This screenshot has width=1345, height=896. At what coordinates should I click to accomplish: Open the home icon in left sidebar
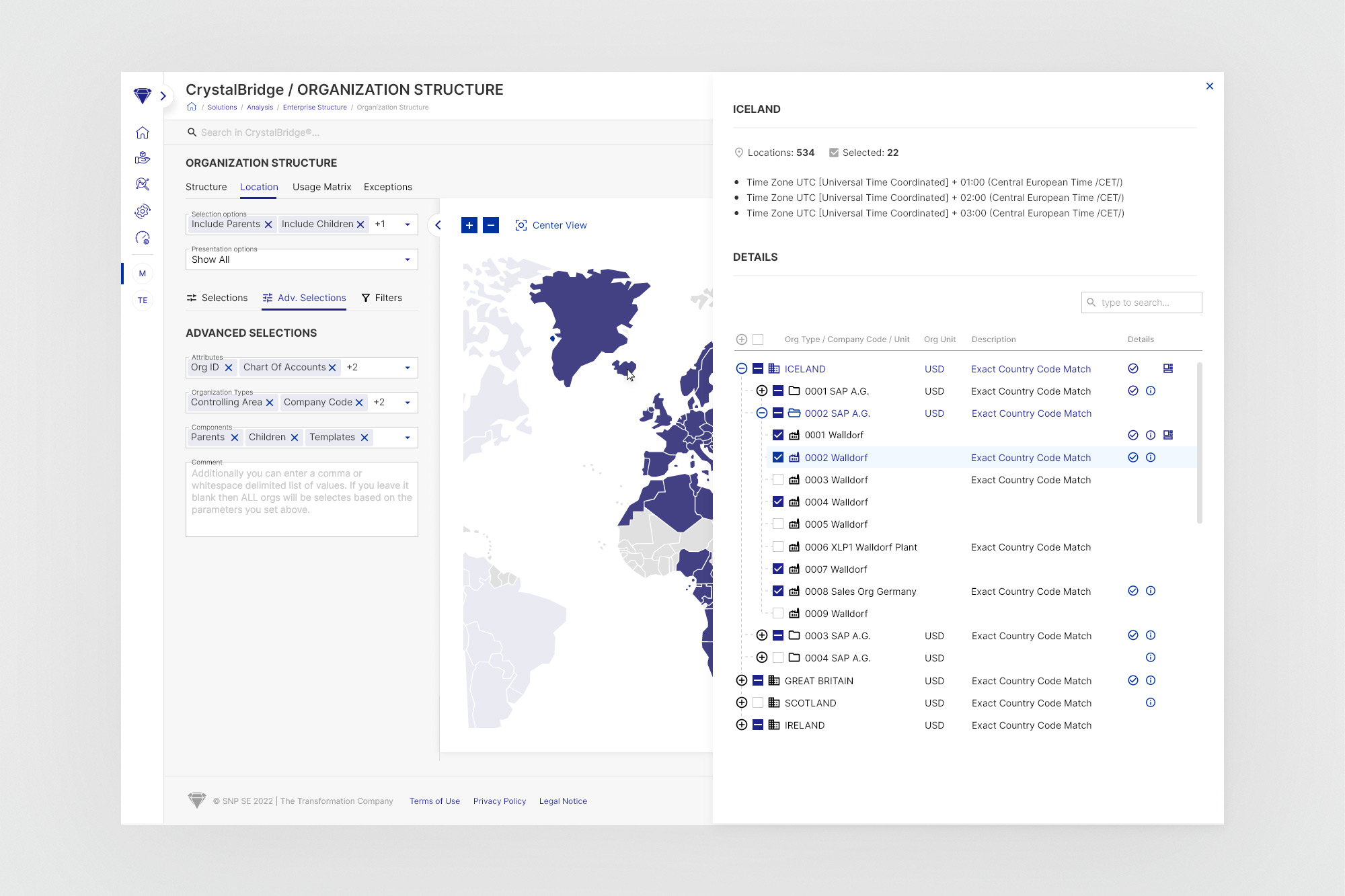point(143,132)
